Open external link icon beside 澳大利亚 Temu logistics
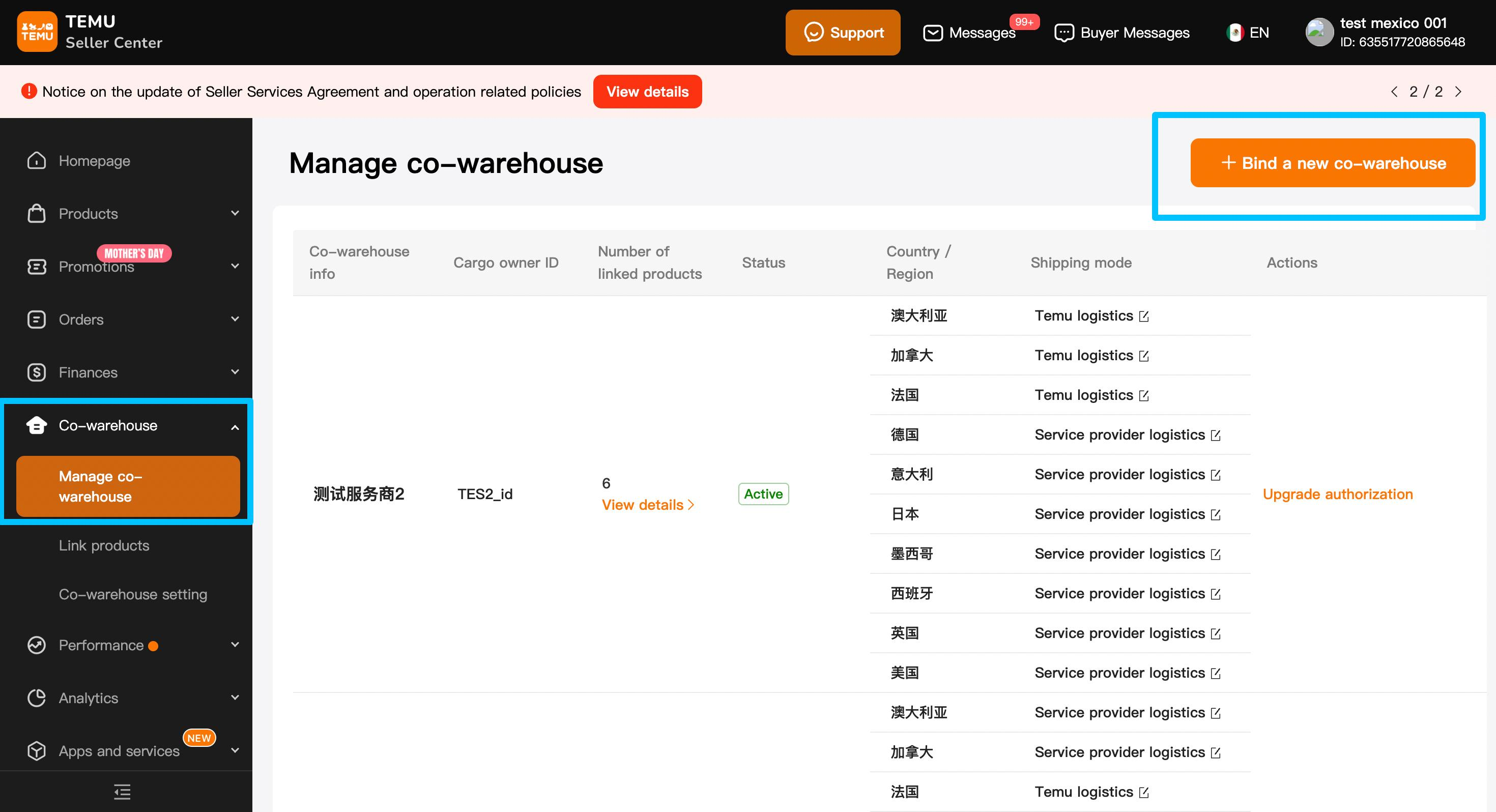This screenshot has width=1496, height=812. click(1144, 316)
